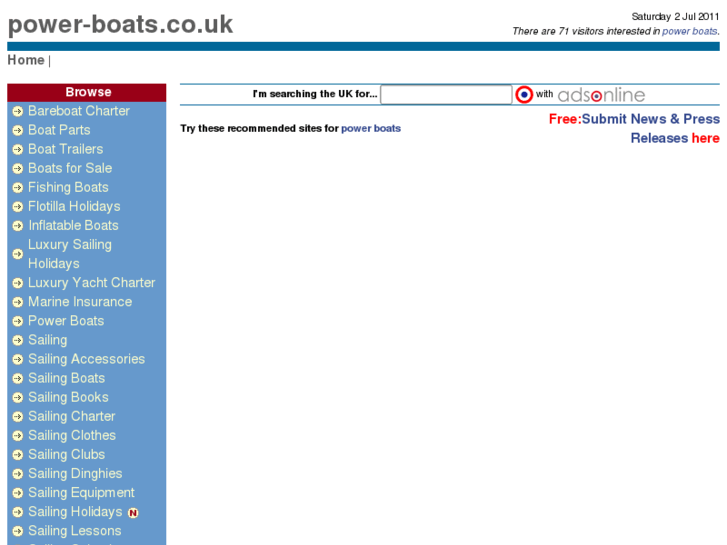Click the arrow icon beside Sailing Holidays
Viewport: 727px width, 545px height.
(x=18, y=512)
